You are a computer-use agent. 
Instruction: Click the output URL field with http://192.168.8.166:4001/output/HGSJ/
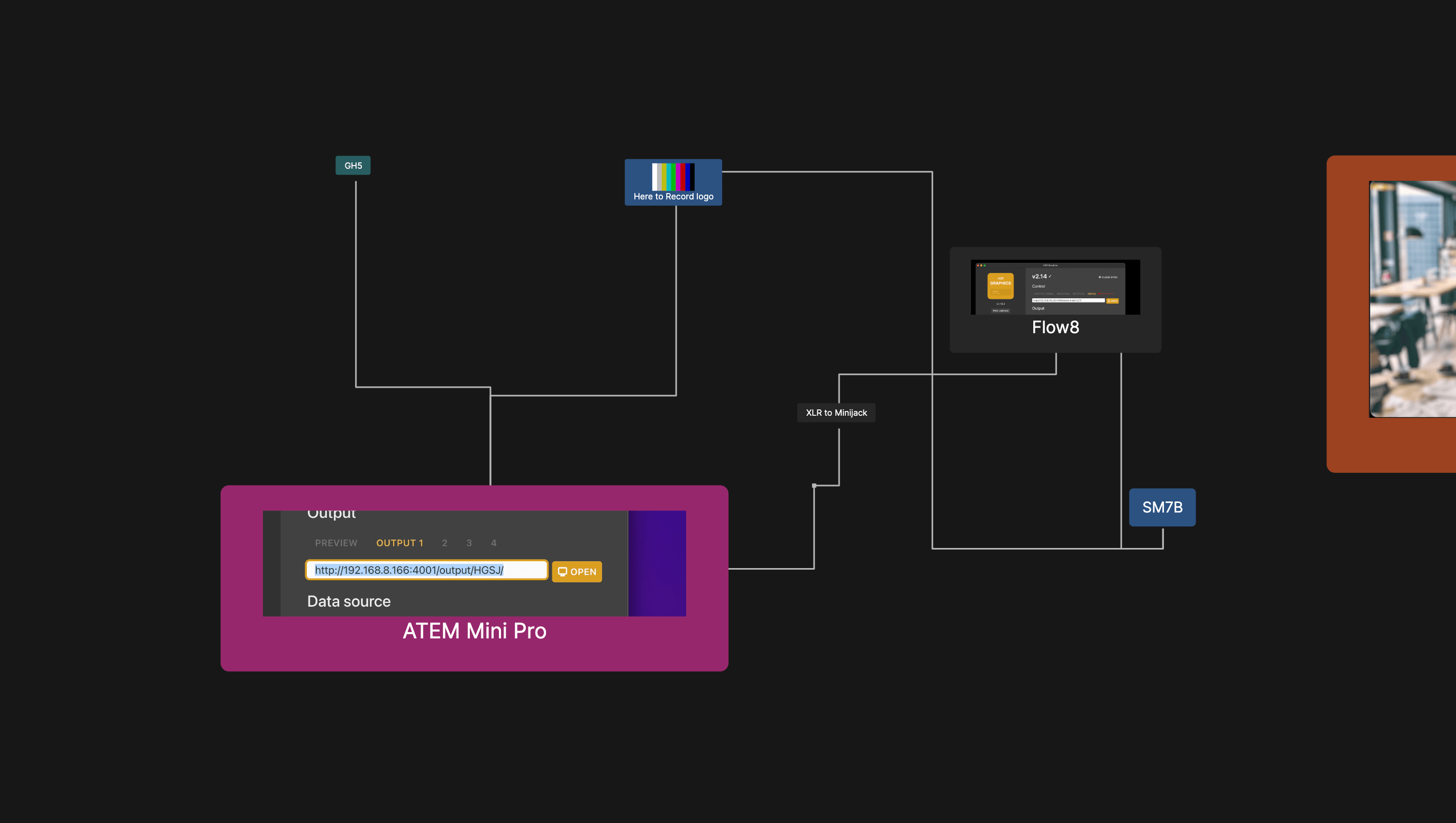coord(427,570)
